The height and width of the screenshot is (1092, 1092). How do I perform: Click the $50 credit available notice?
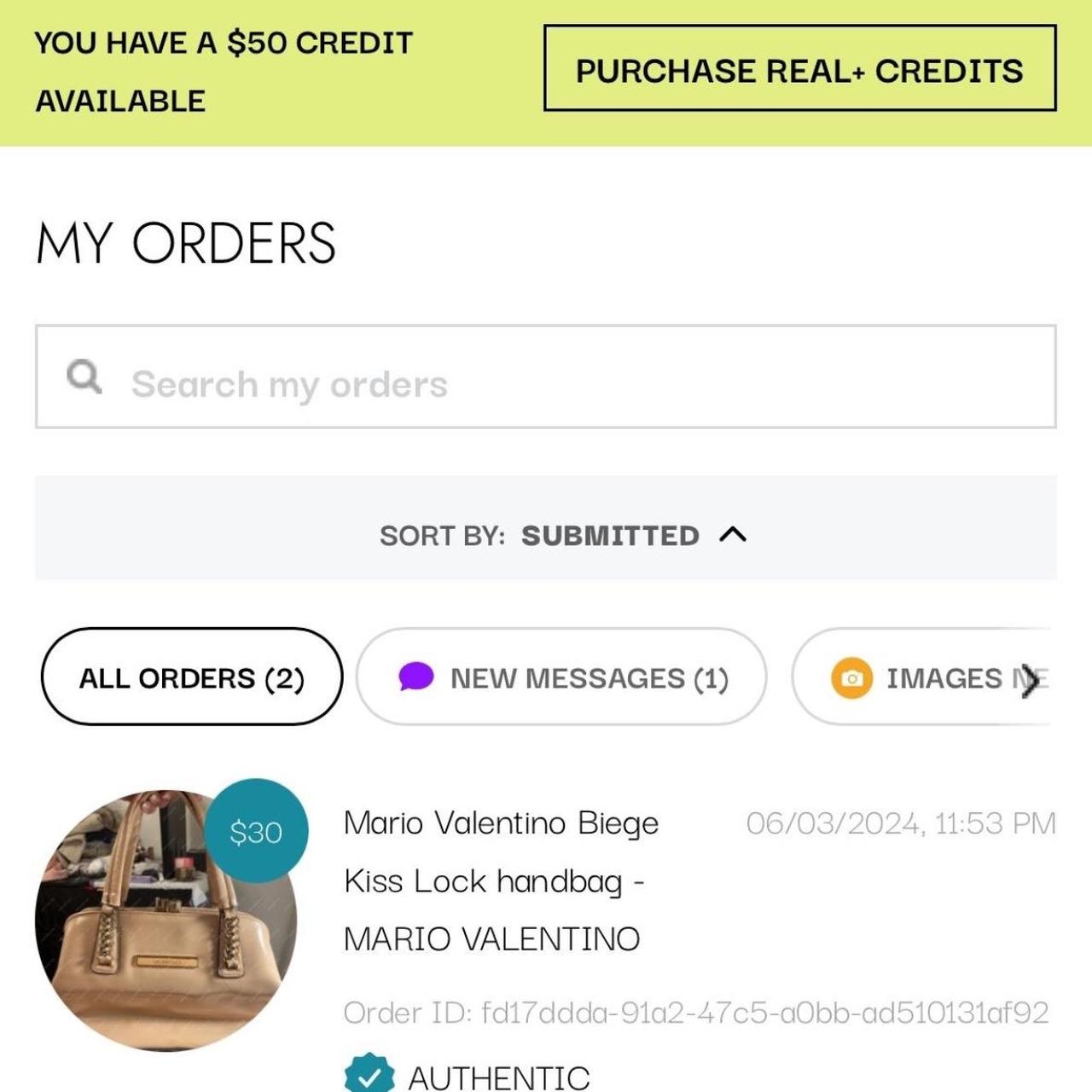pos(224,72)
